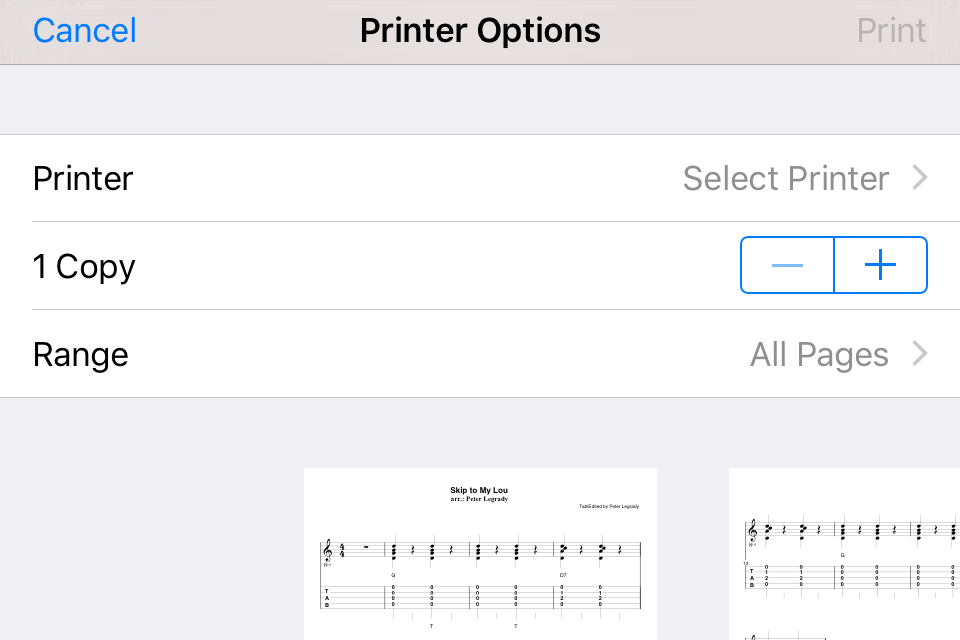Screen dimensions: 960x640
Task: Click the Skip to My Lou title
Action: click(479, 490)
